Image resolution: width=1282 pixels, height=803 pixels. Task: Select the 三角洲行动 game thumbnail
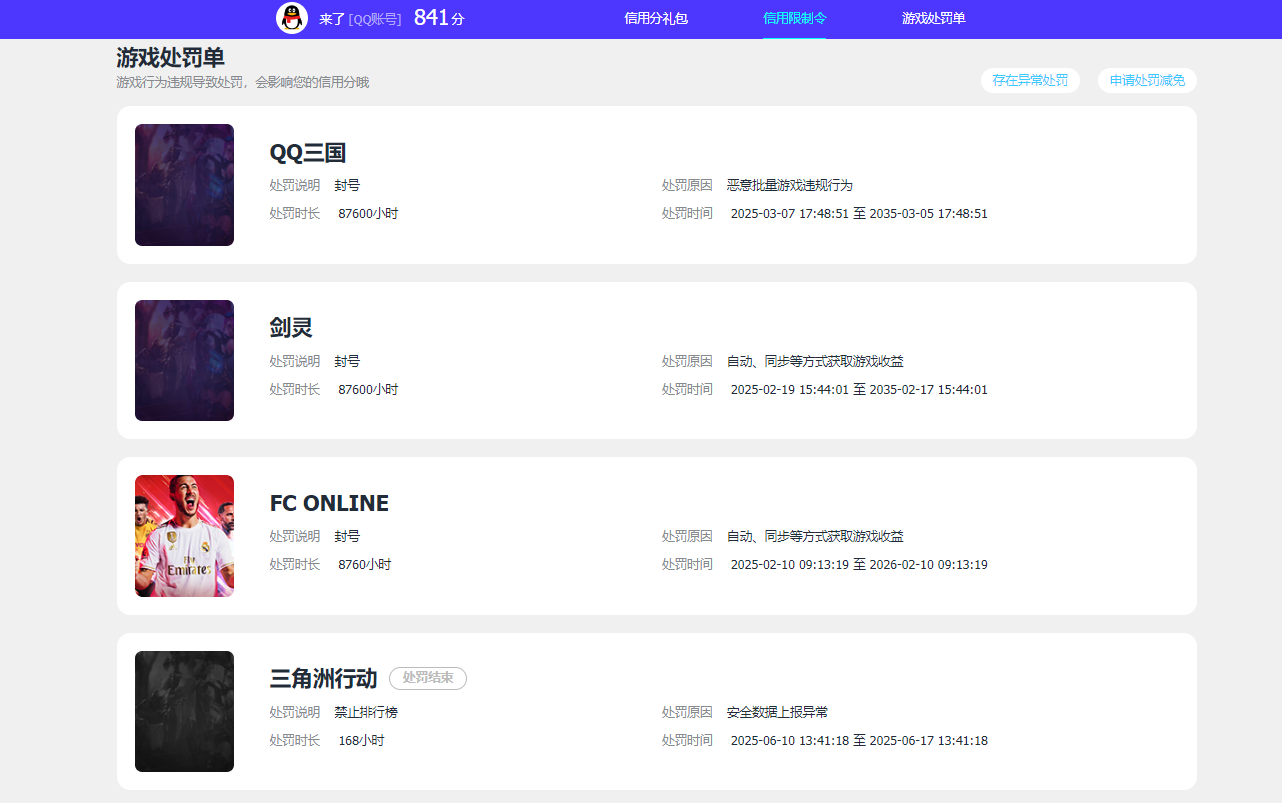pyautogui.click(x=184, y=711)
